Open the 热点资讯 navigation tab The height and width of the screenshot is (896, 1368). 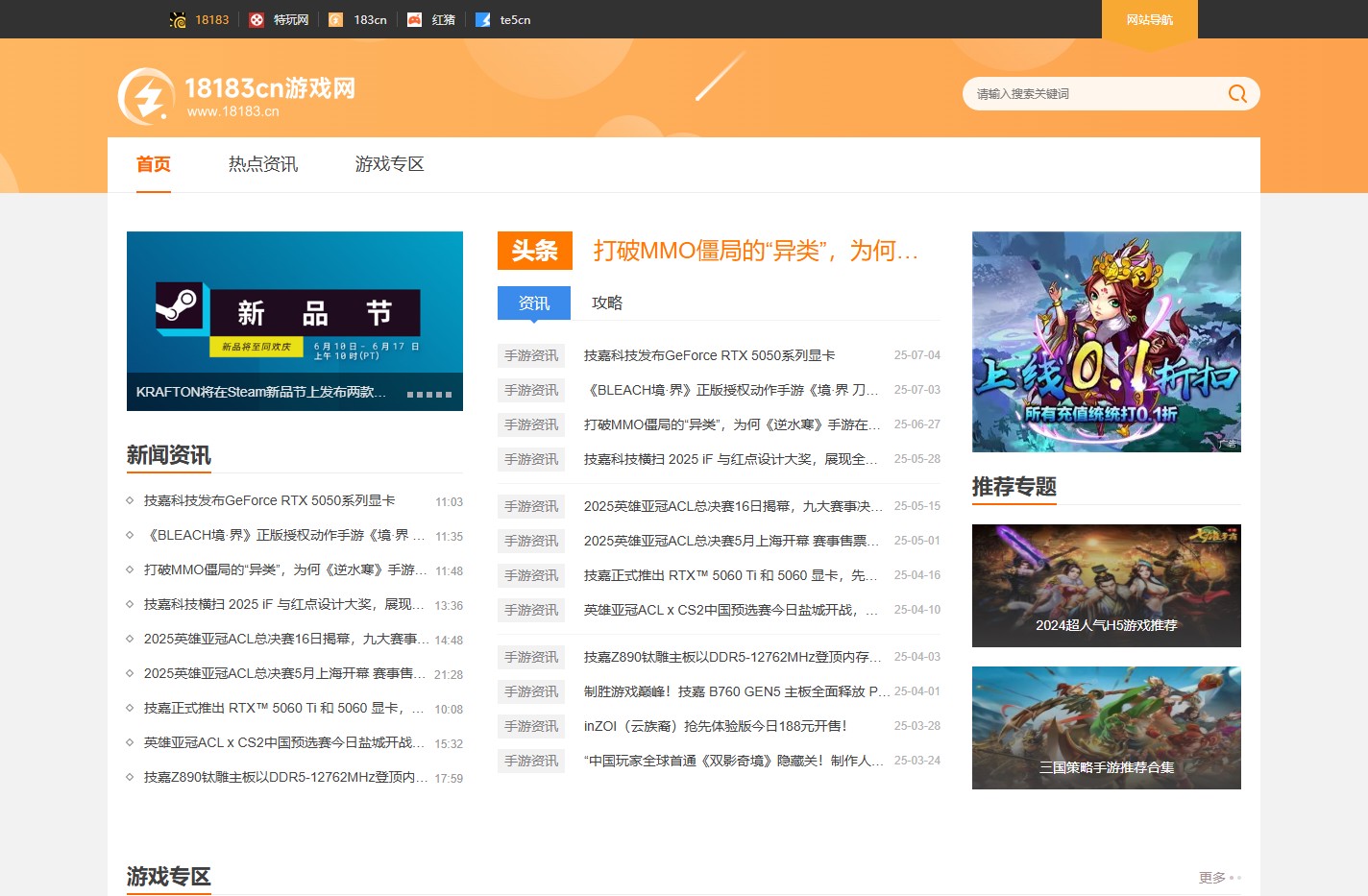[x=263, y=164]
